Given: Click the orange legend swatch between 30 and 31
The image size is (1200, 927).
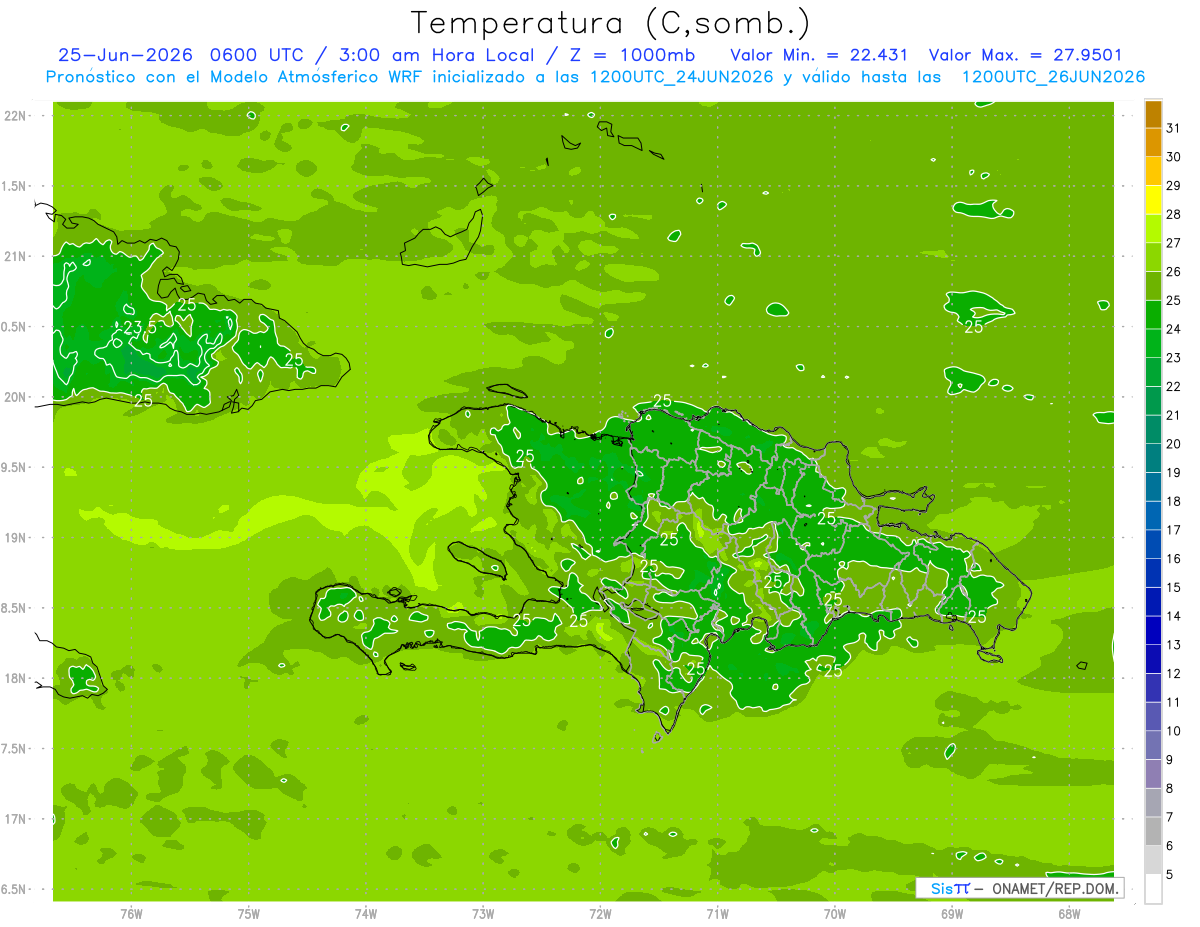Looking at the screenshot, I should (1153, 142).
